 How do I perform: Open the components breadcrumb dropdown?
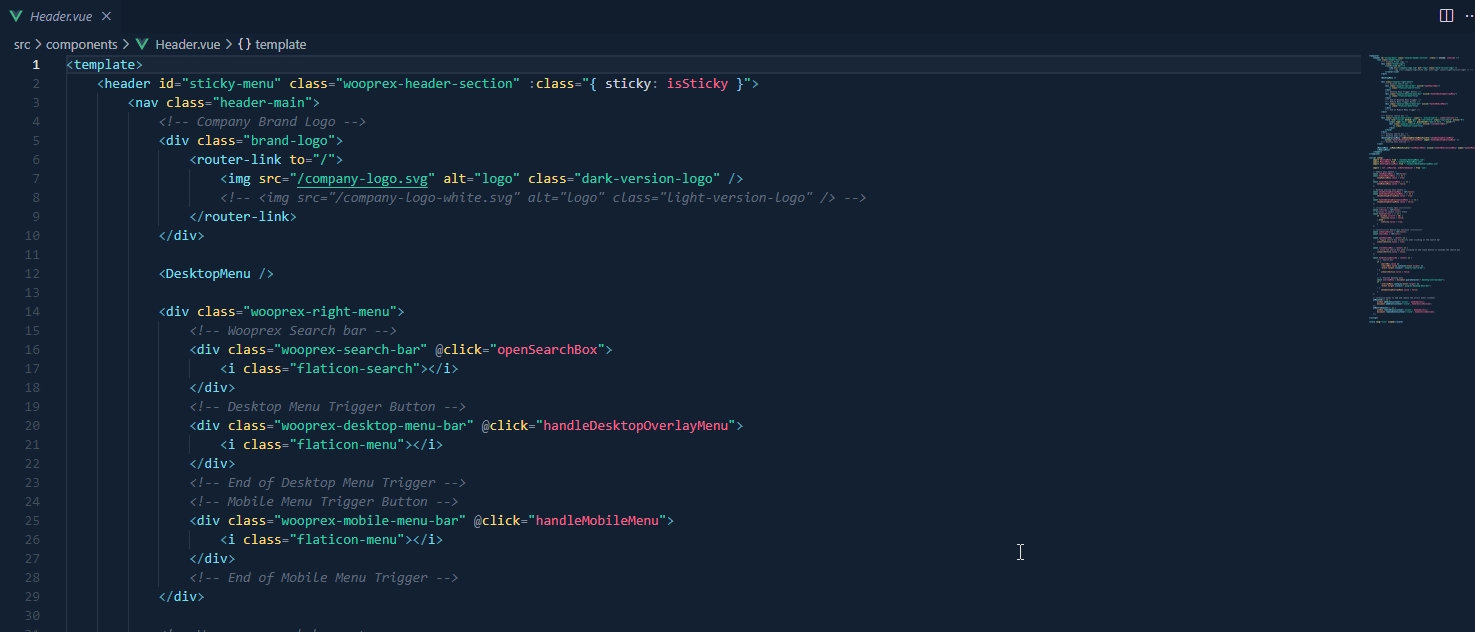coord(83,44)
